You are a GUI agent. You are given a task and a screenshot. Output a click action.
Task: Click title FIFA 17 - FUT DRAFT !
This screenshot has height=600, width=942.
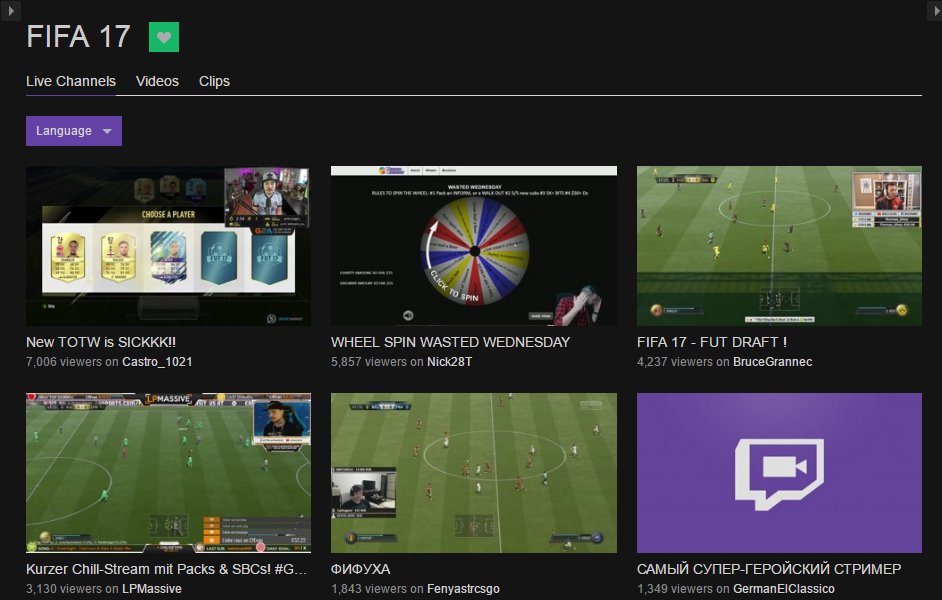(712, 342)
